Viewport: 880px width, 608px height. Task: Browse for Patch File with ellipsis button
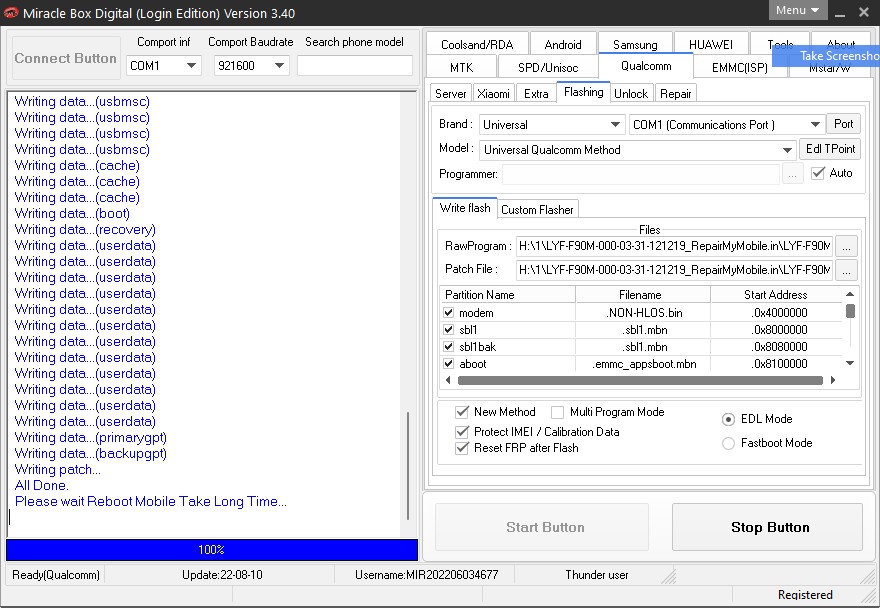846,270
